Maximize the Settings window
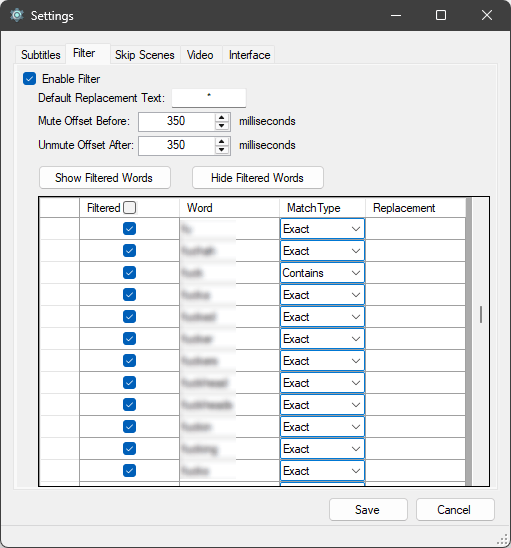 point(441,15)
